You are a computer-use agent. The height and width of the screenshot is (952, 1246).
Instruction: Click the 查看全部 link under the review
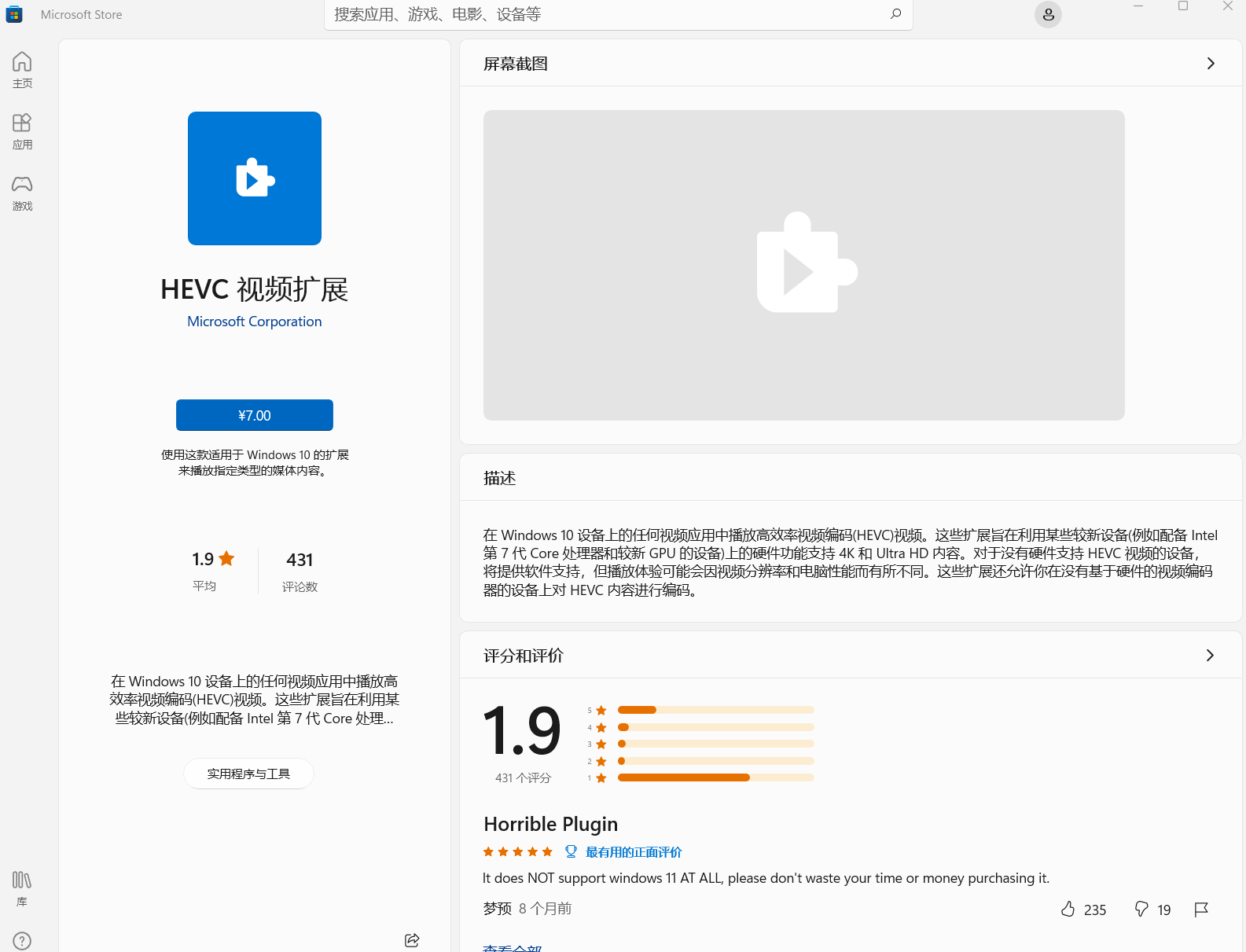pyautogui.click(x=513, y=947)
